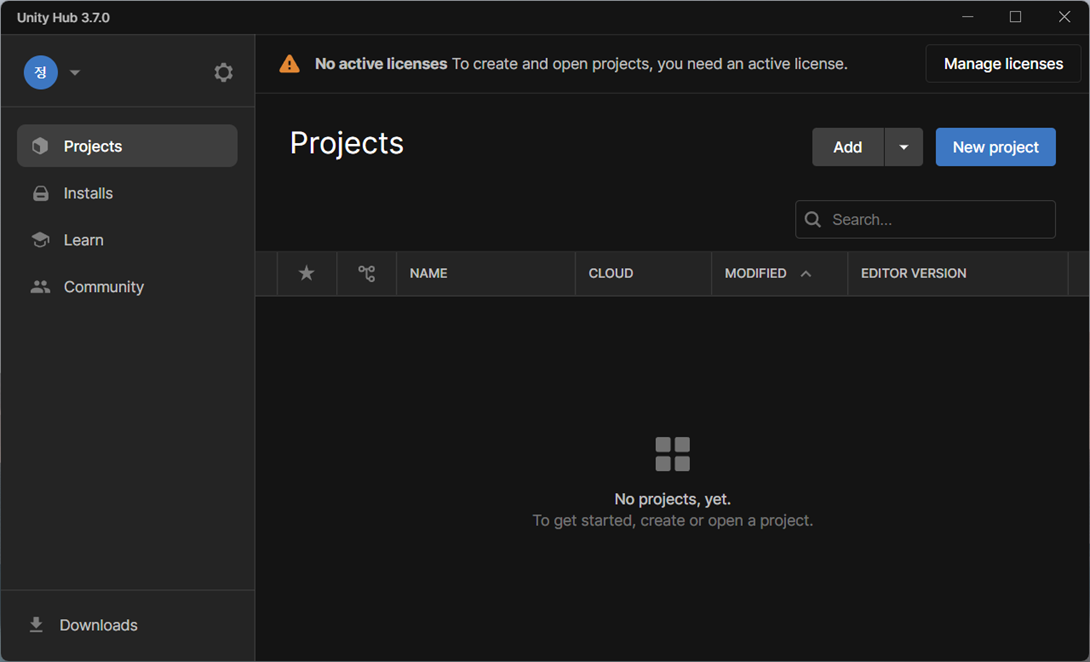Close the Unity Hub window
1090x662 pixels.
1064,17
